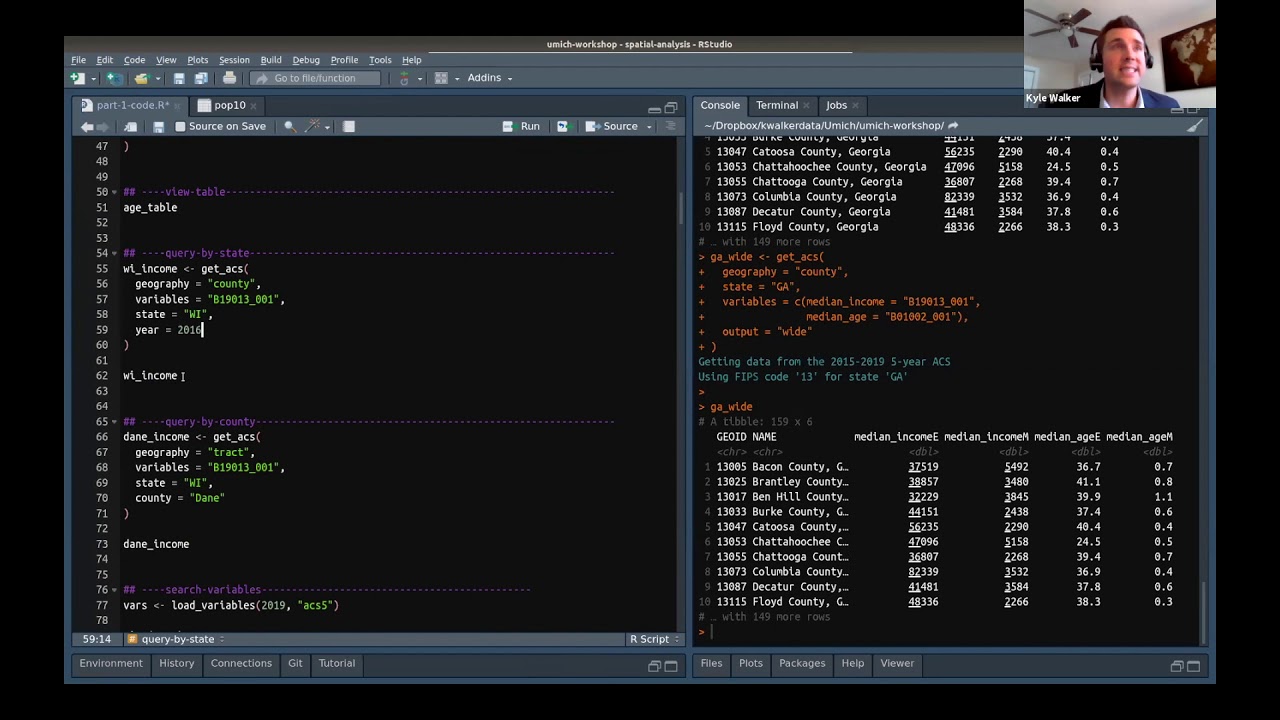Open the Build menu
1280x720 pixels.
271,60
